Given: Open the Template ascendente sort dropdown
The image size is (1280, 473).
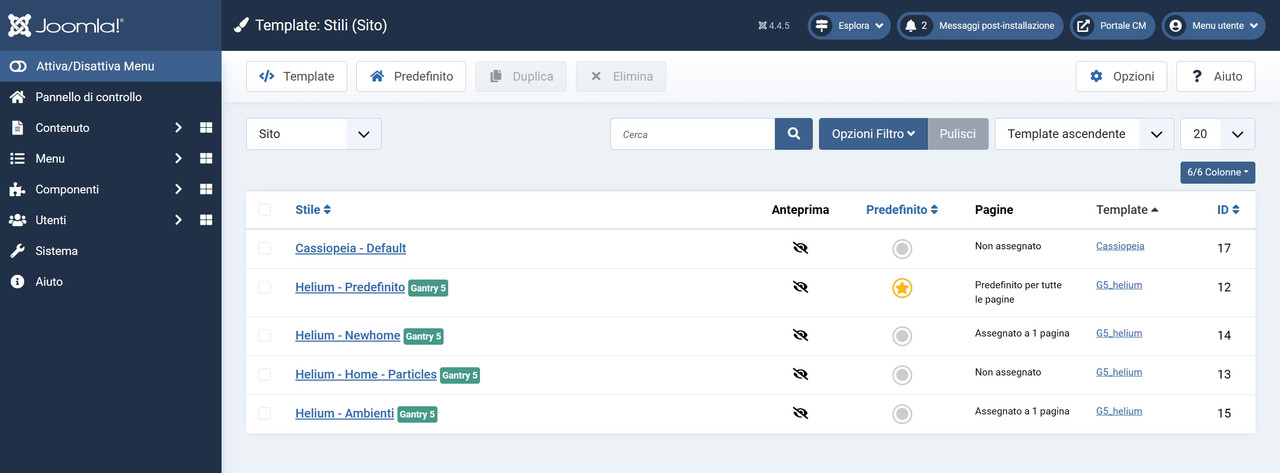Looking at the screenshot, I should point(1084,134).
